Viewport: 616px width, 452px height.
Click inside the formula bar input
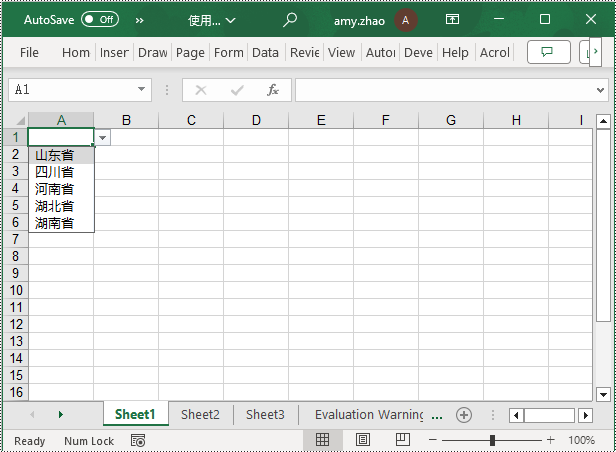click(x=444, y=90)
